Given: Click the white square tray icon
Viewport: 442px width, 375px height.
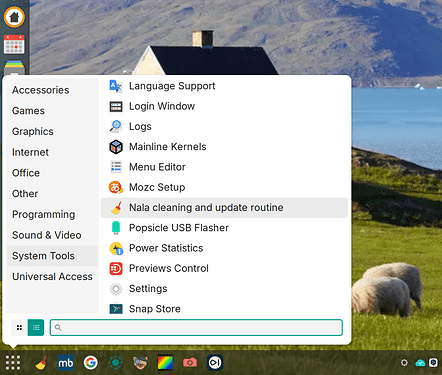Looking at the screenshot, I should coord(433,362).
